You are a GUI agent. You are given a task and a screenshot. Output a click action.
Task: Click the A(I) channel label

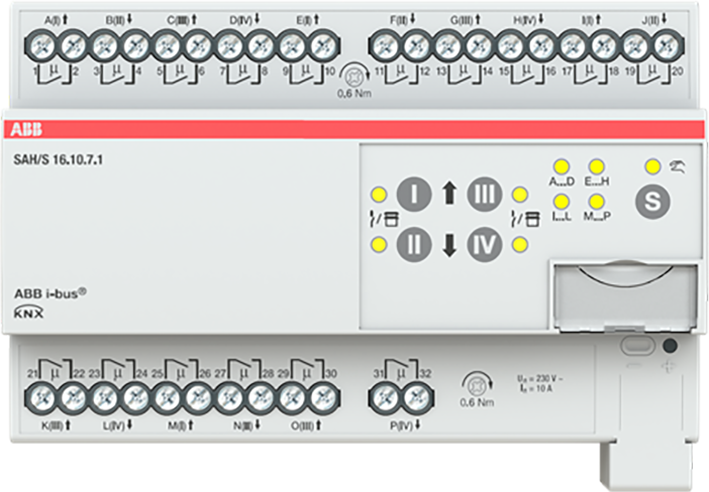click(57, 19)
